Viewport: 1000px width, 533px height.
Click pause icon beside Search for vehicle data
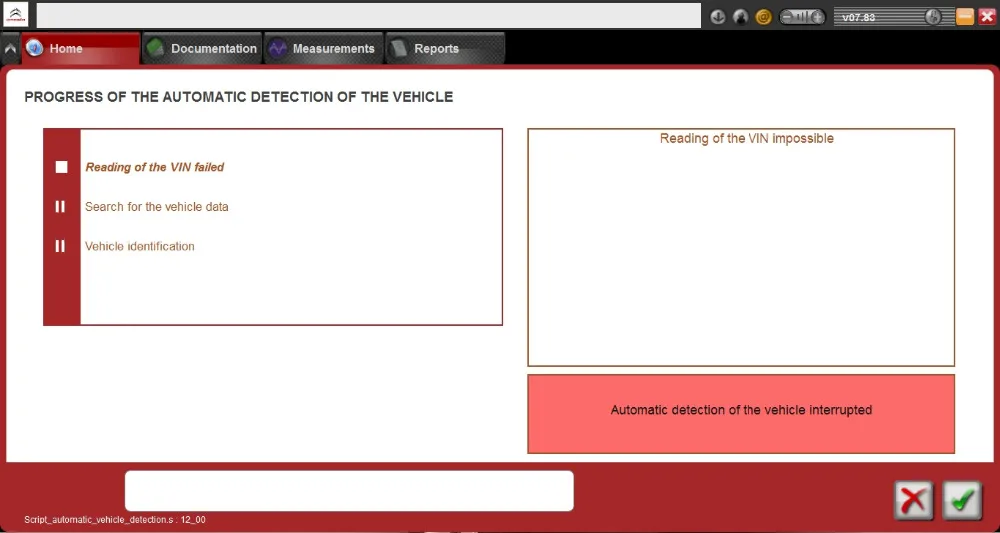tap(60, 207)
